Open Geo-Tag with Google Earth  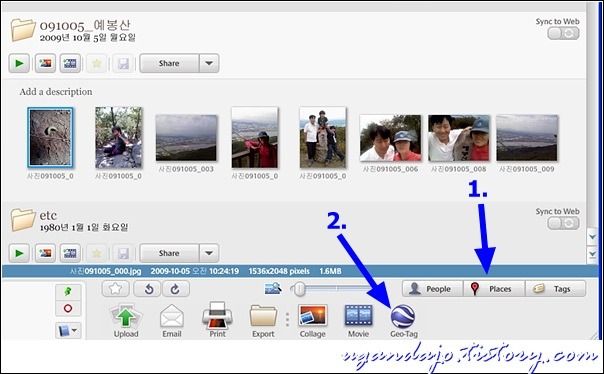coord(403,321)
